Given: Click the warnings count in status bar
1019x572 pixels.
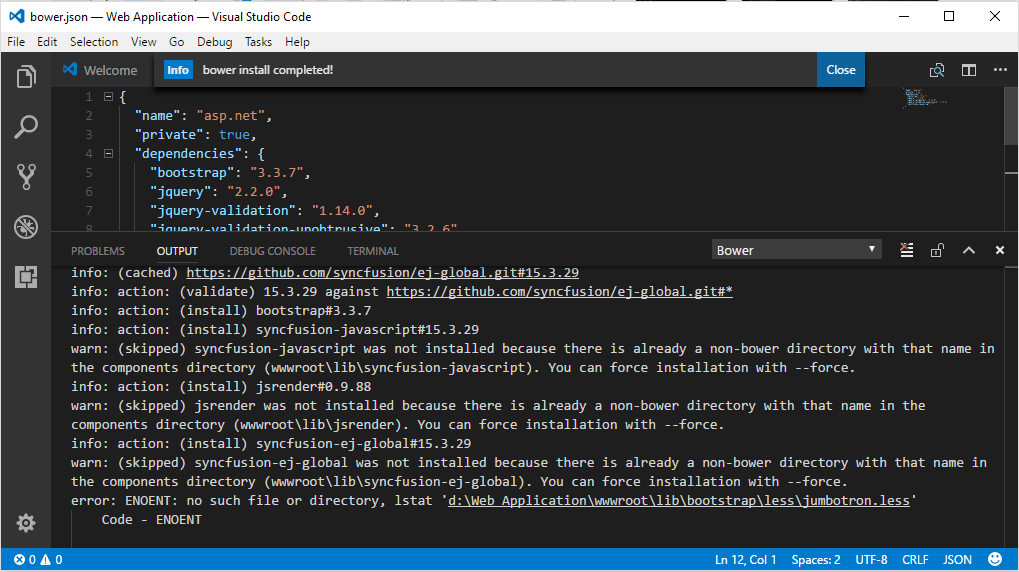Looking at the screenshot, I should click(x=51, y=560).
